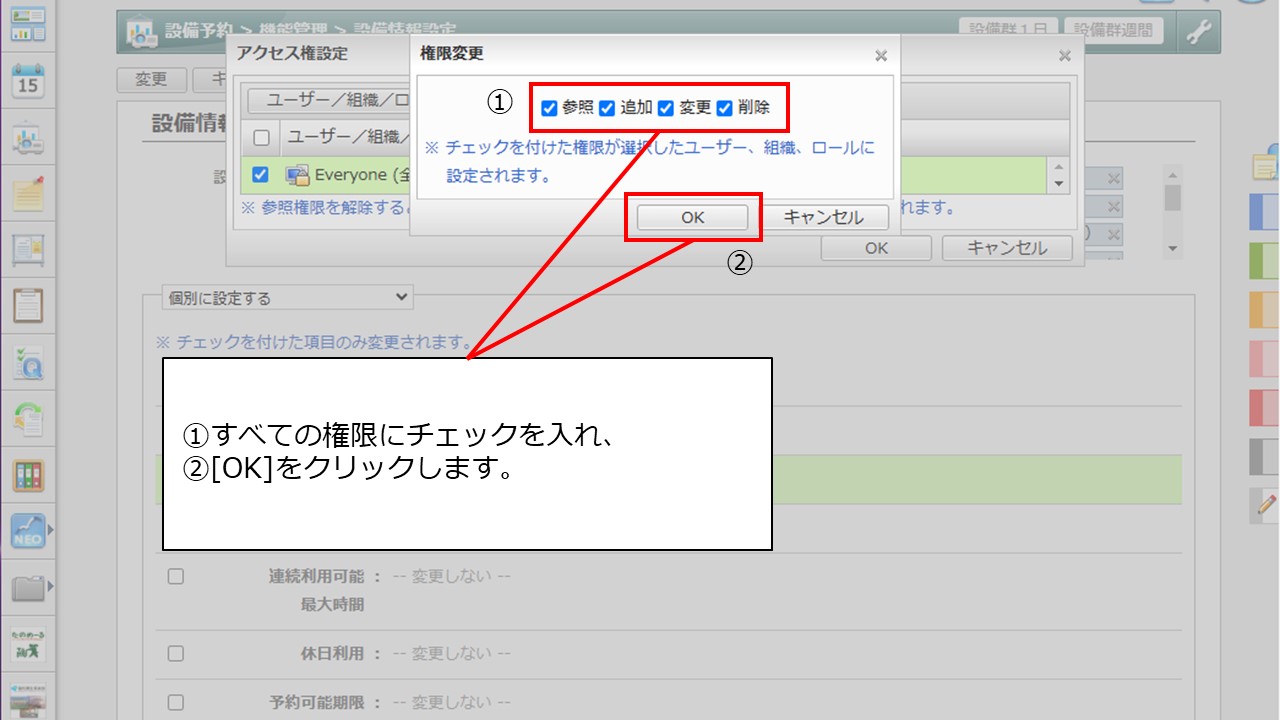Open the clipboard icon in sidebar
1280x720 pixels.
28,305
